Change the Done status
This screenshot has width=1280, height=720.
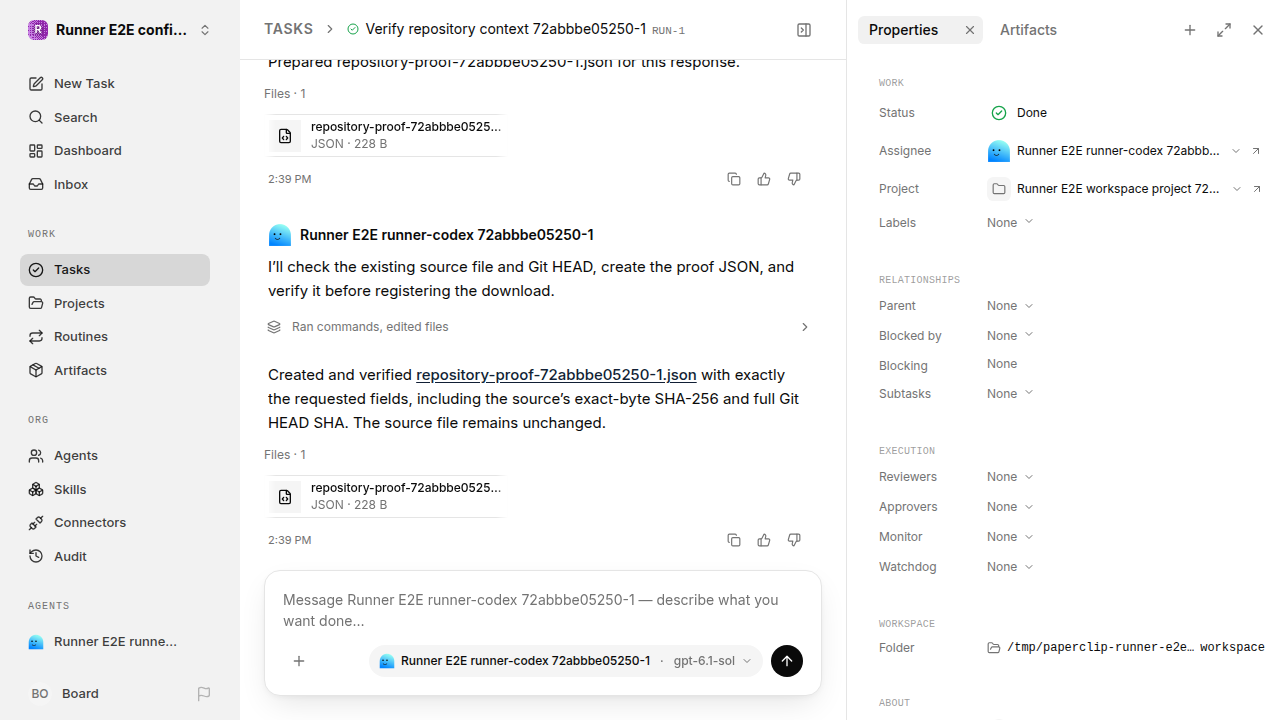pos(1018,113)
